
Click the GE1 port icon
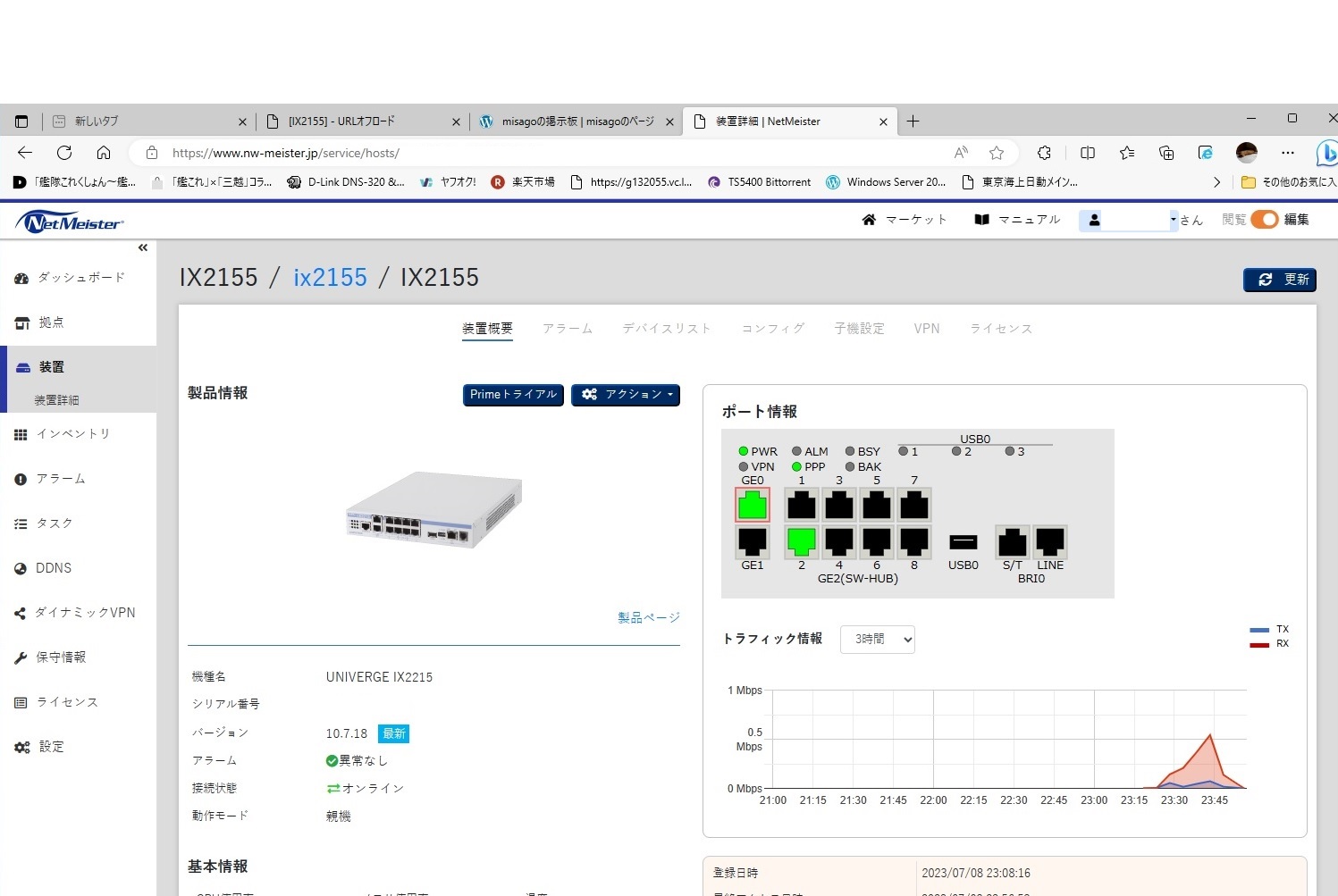(753, 541)
